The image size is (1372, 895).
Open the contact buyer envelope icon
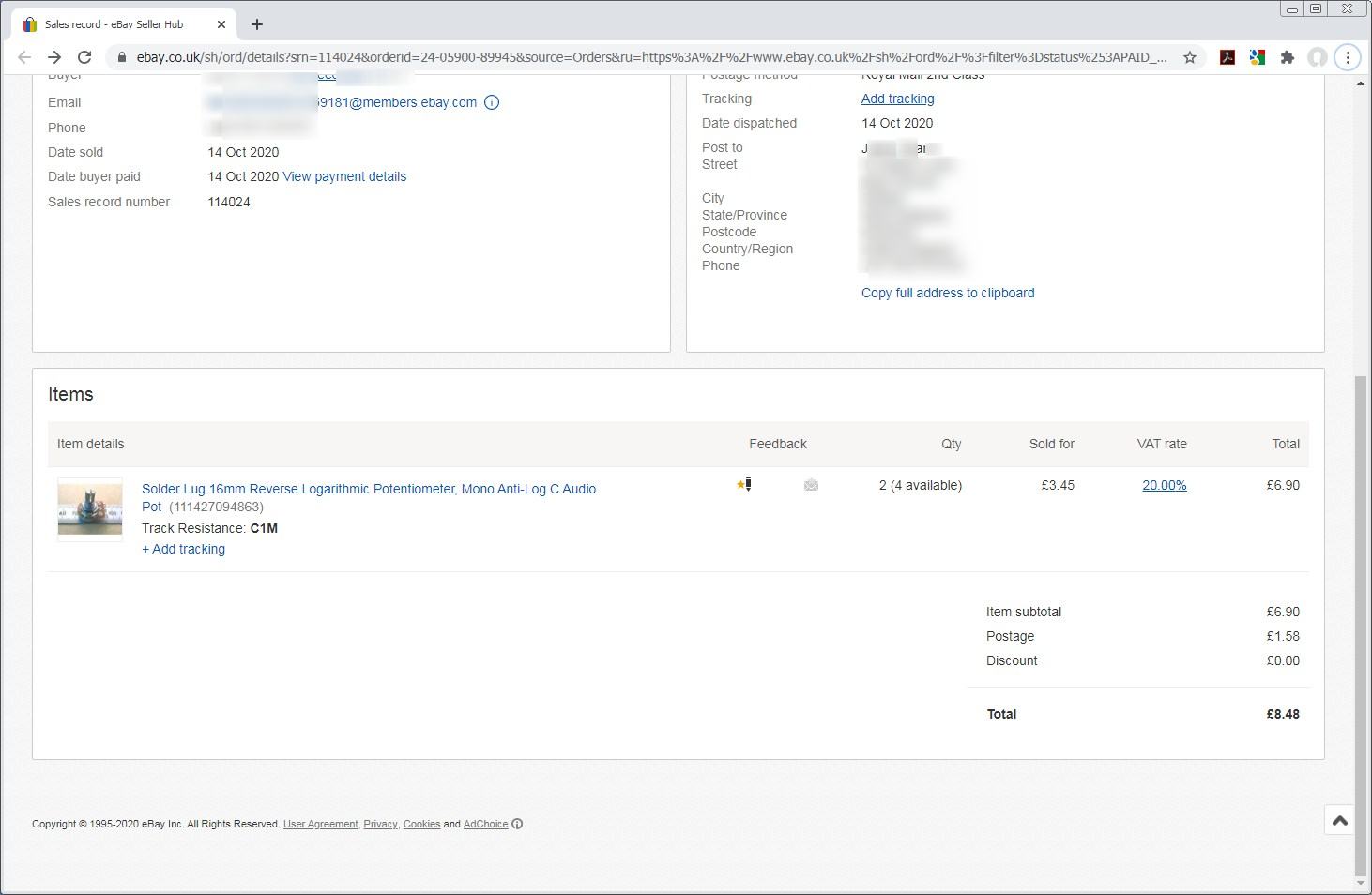tap(810, 485)
